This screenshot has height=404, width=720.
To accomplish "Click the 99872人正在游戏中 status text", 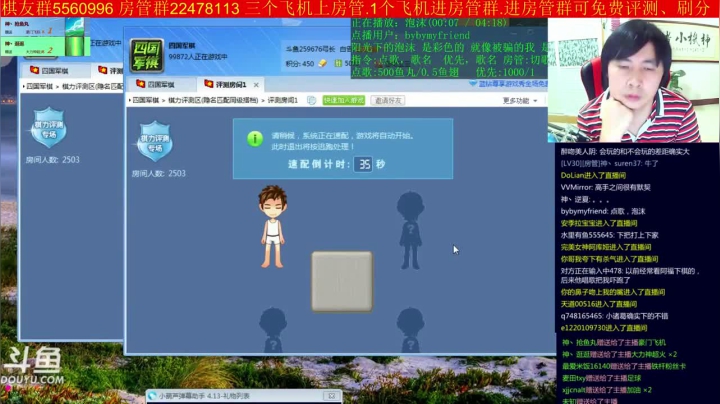I will point(198,56).
